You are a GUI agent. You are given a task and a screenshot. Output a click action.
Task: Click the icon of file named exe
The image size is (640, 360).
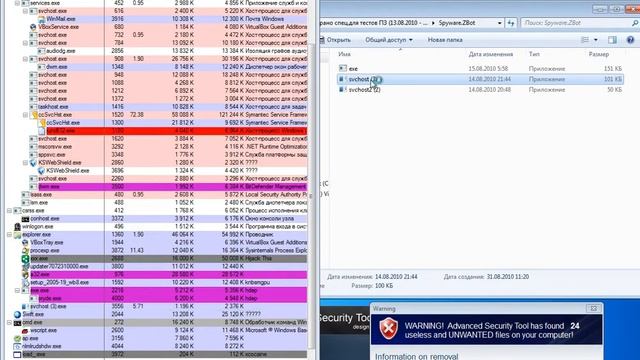pos(343,69)
